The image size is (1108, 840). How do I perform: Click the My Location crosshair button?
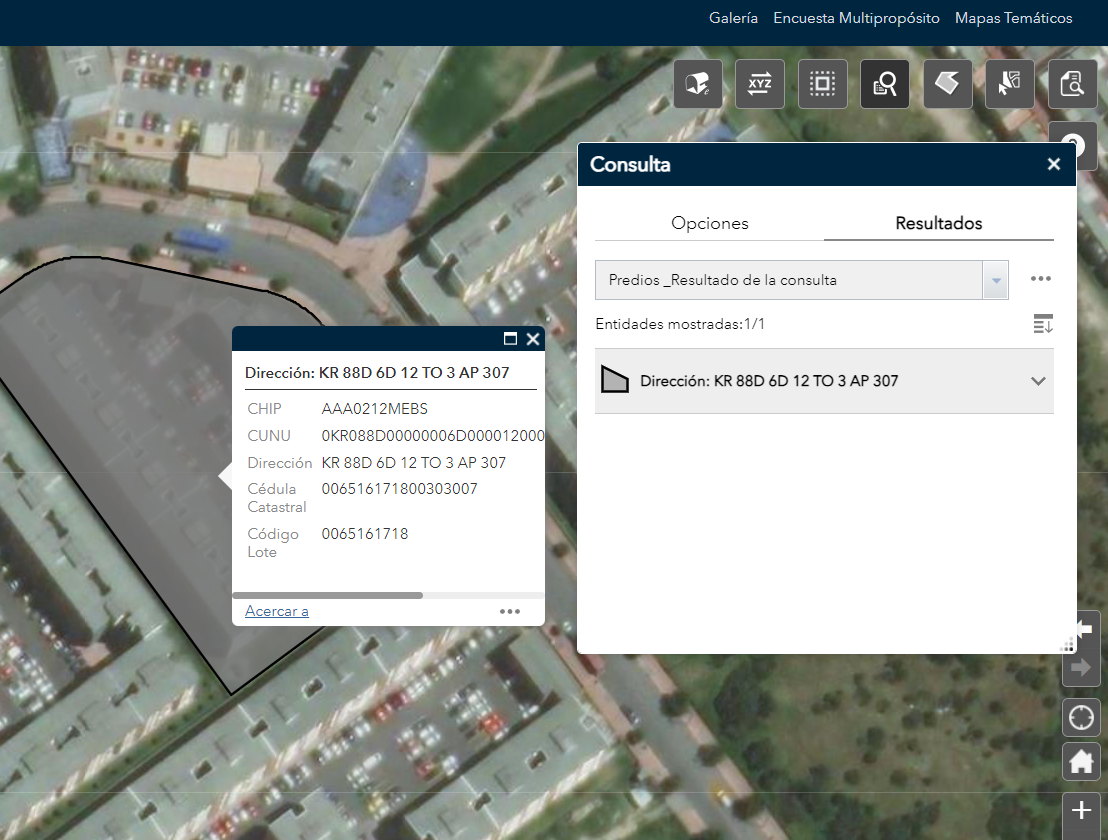click(x=1081, y=718)
